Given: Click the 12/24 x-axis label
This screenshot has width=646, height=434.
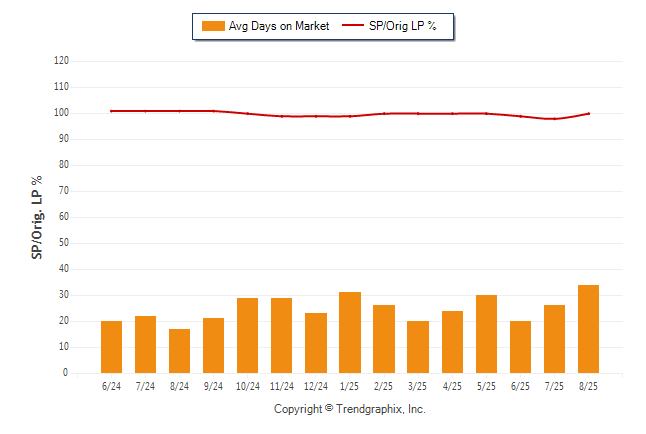Looking at the screenshot, I should [316, 386].
